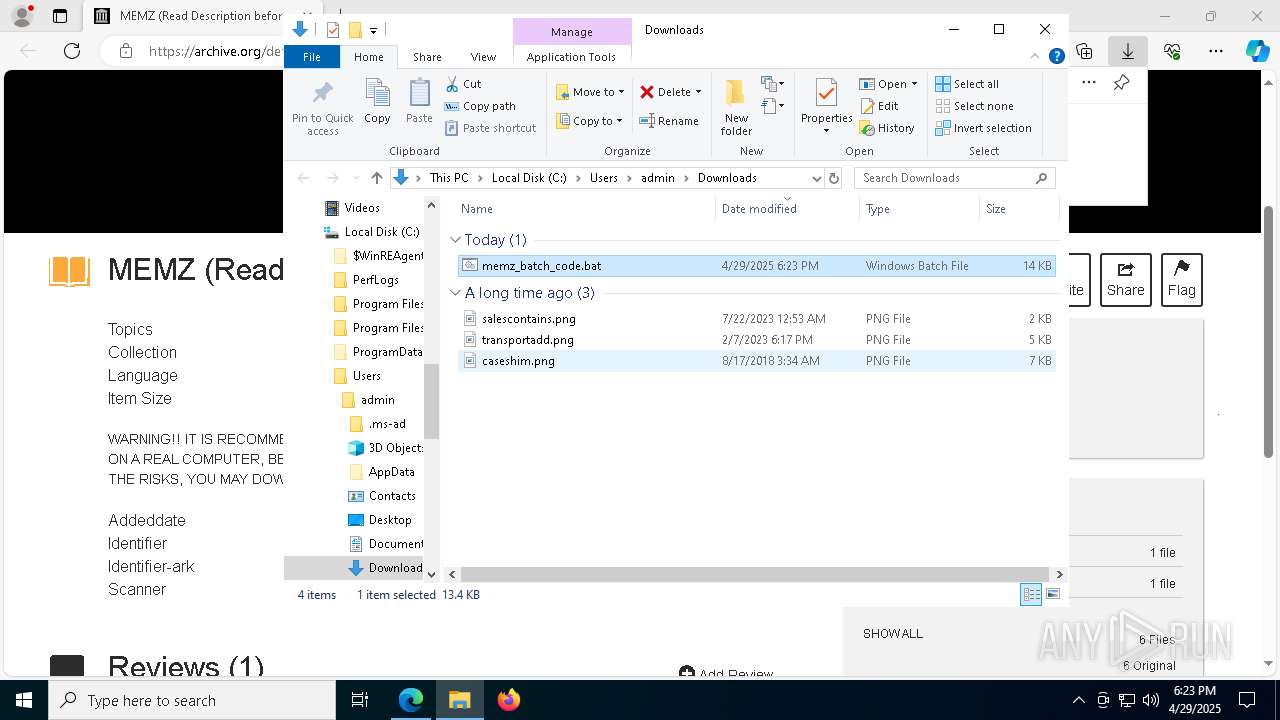Click the Cut scissors command
The height and width of the screenshot is (720, 1280).
(463, 84)
